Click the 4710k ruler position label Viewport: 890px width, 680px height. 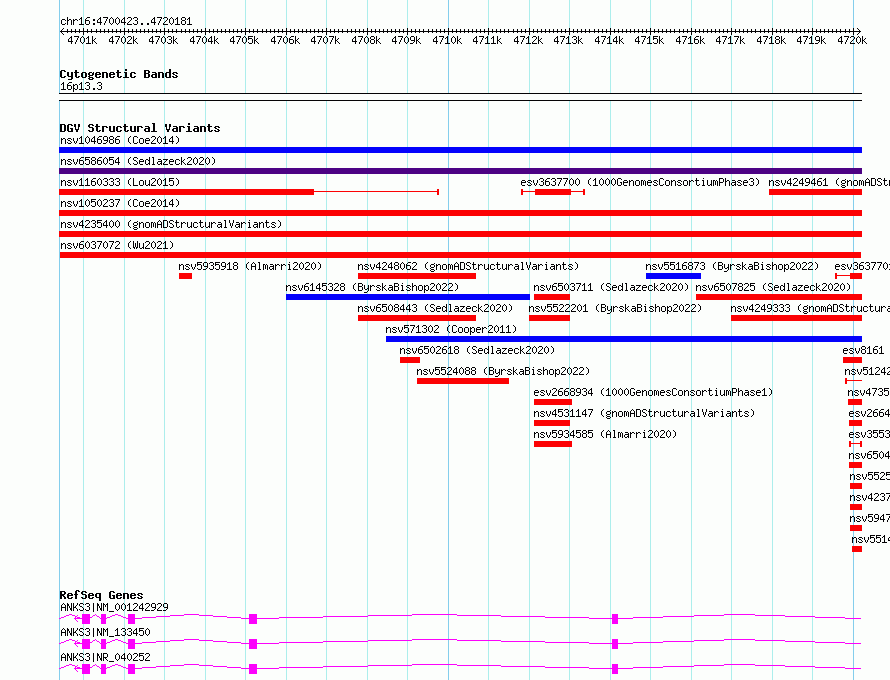coord(447,40)
